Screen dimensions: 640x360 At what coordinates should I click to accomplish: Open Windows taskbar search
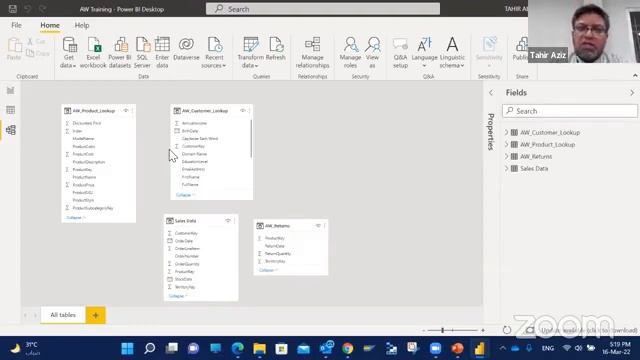149,348
